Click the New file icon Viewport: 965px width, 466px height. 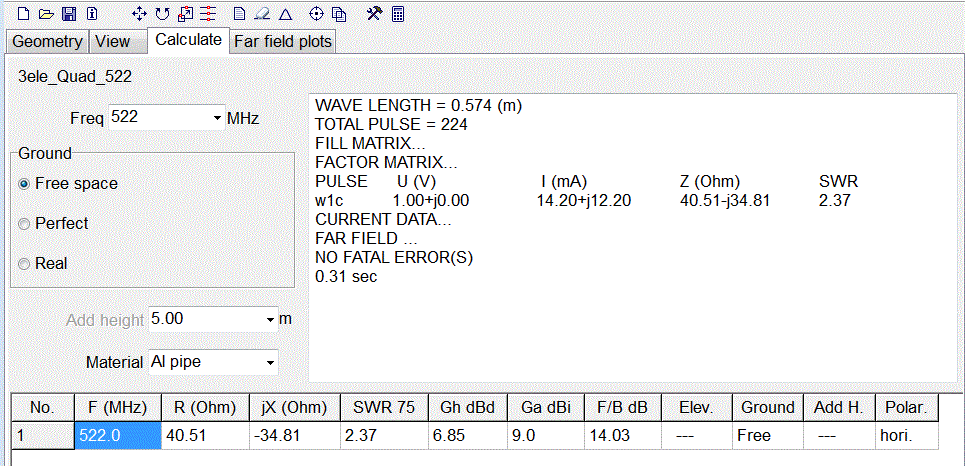[24, 14]
